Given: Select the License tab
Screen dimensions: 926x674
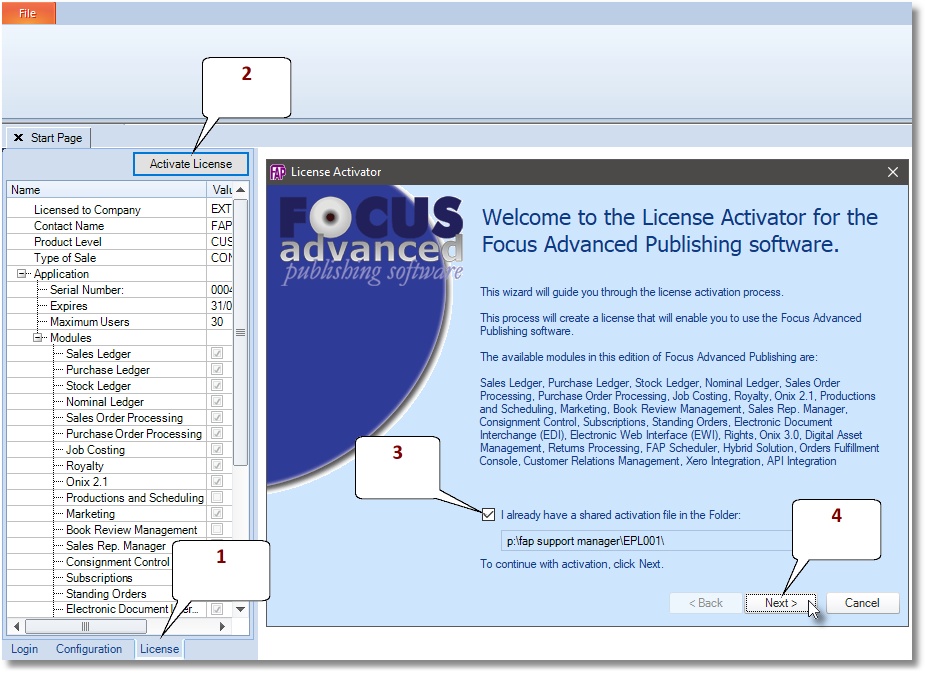Looking at the screenshot, I should 159,649.
